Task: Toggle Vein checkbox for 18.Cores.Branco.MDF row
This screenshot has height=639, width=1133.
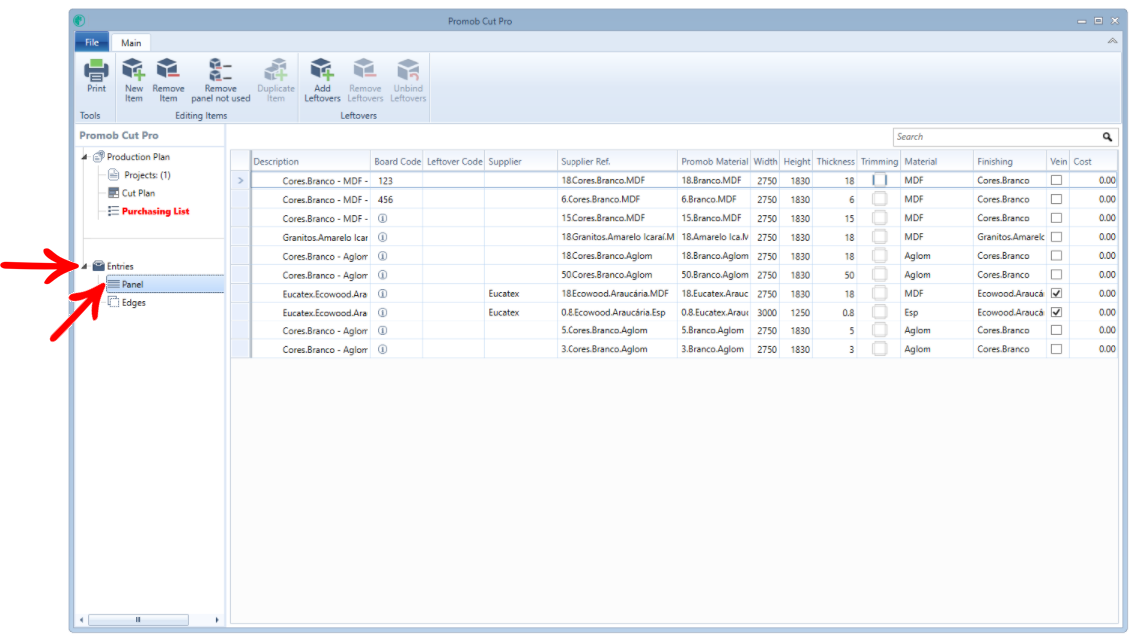Action: point(1056,180)
